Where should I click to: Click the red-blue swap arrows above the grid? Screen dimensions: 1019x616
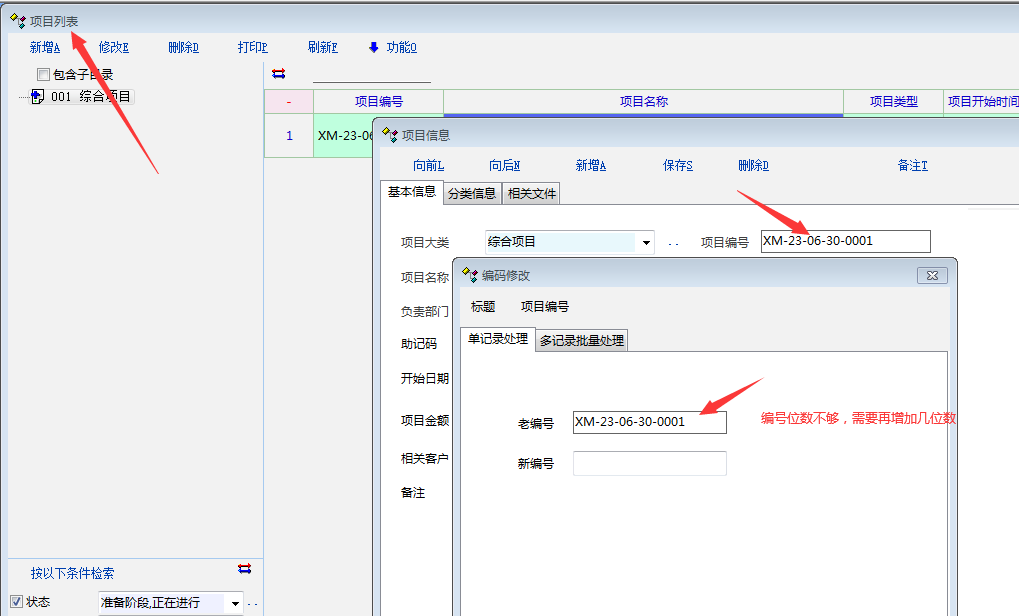[x=279, y=73]
